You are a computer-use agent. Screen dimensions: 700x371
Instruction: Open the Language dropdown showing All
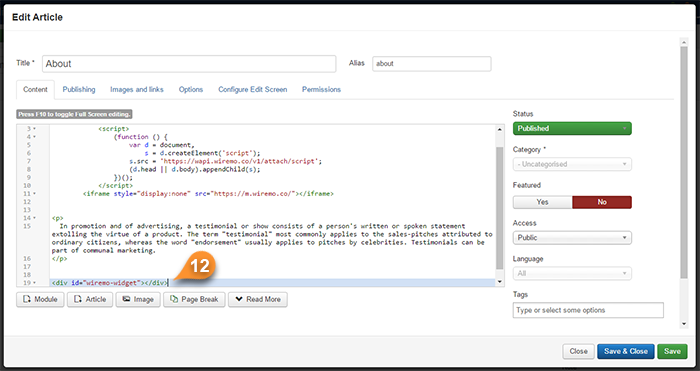tap(572, 273)
